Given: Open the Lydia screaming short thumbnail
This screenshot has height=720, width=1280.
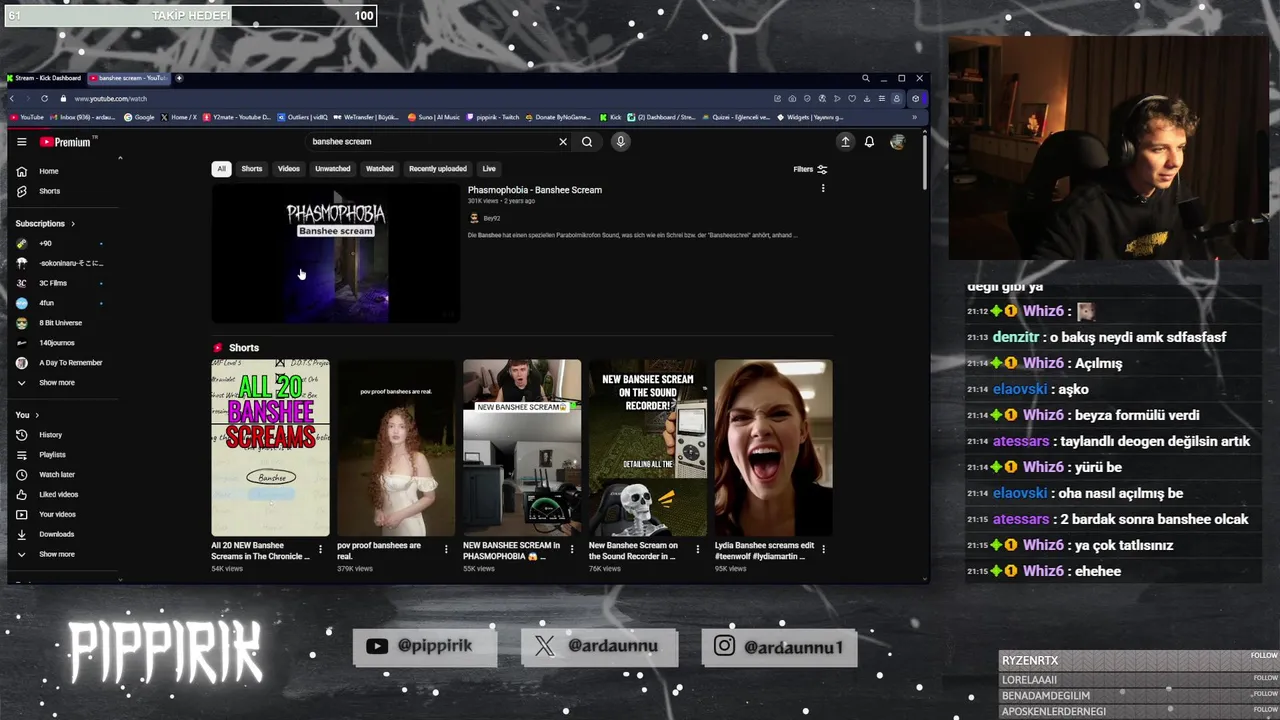Looking at the screenshot, I should tap(773, 448).
